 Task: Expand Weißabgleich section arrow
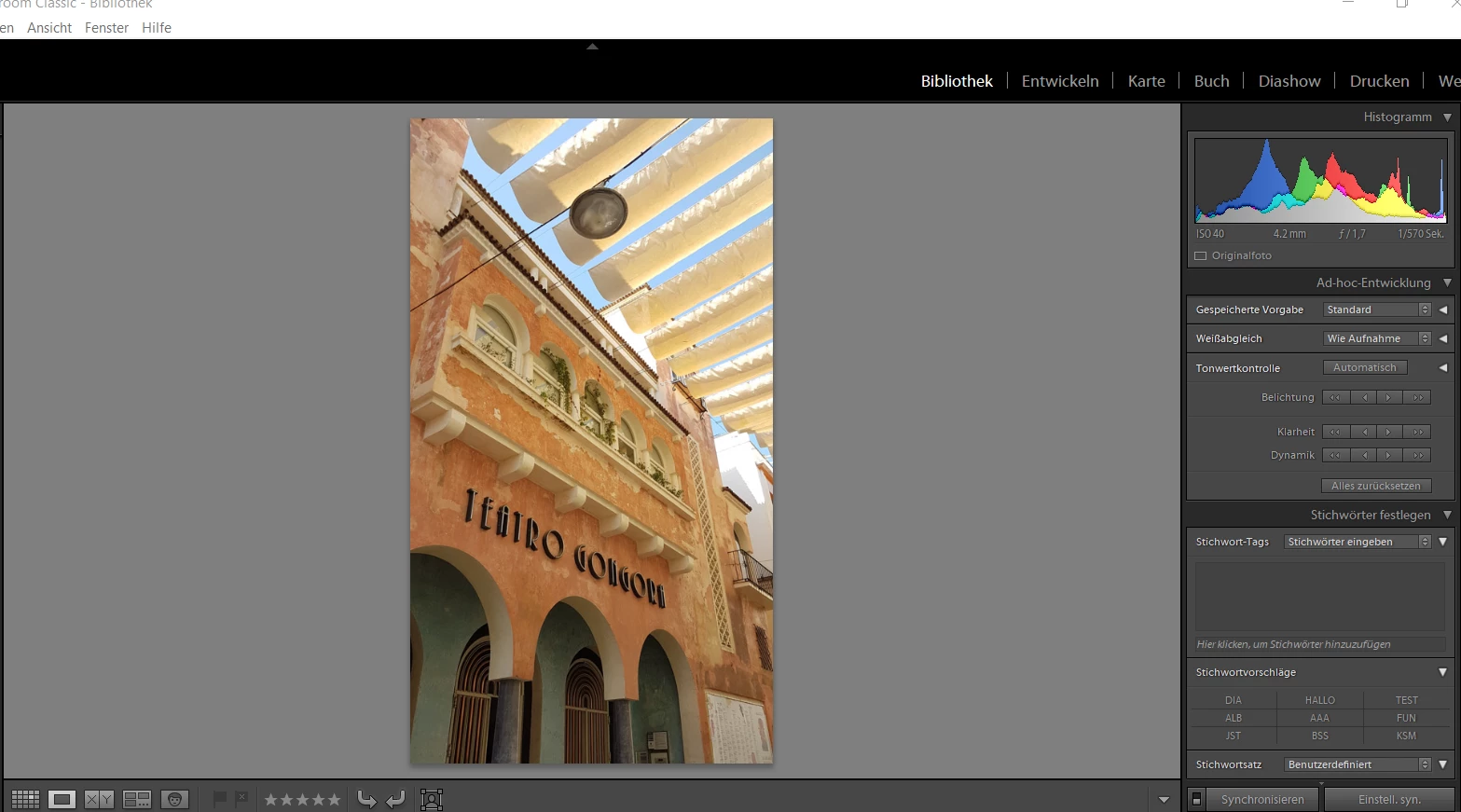tap(1443, 338)
